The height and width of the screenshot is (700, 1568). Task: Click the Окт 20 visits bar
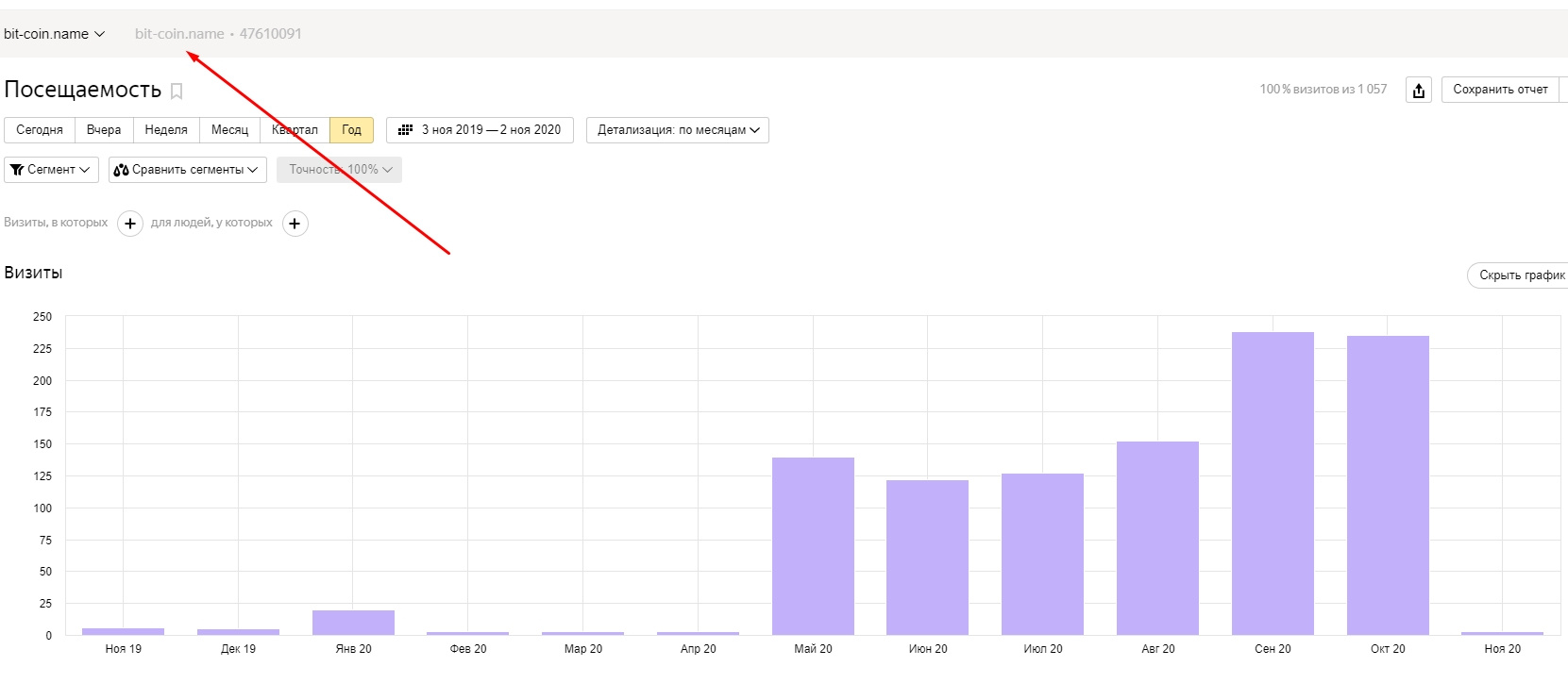coord(1388,485)
